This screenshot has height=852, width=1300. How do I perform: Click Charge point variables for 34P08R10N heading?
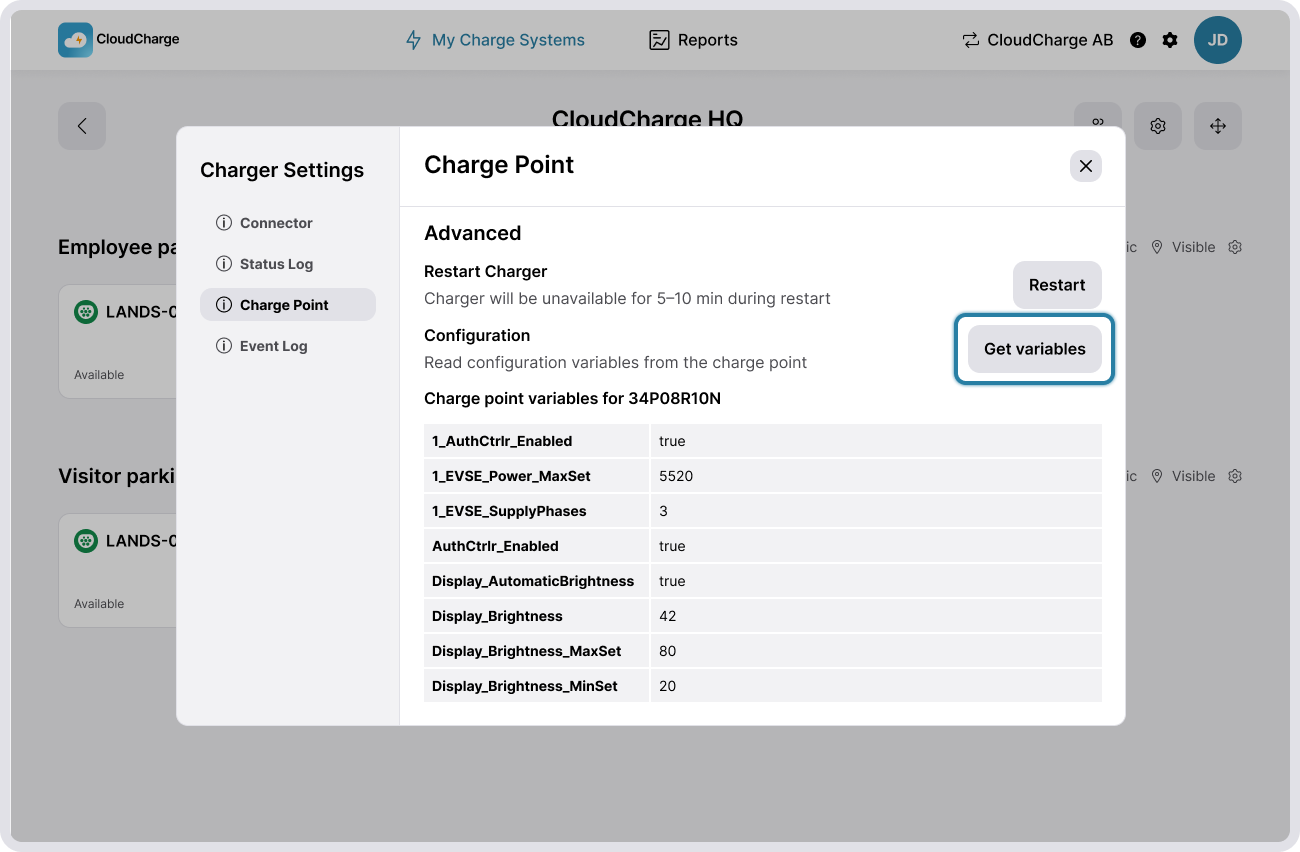(x=572, y=398)
